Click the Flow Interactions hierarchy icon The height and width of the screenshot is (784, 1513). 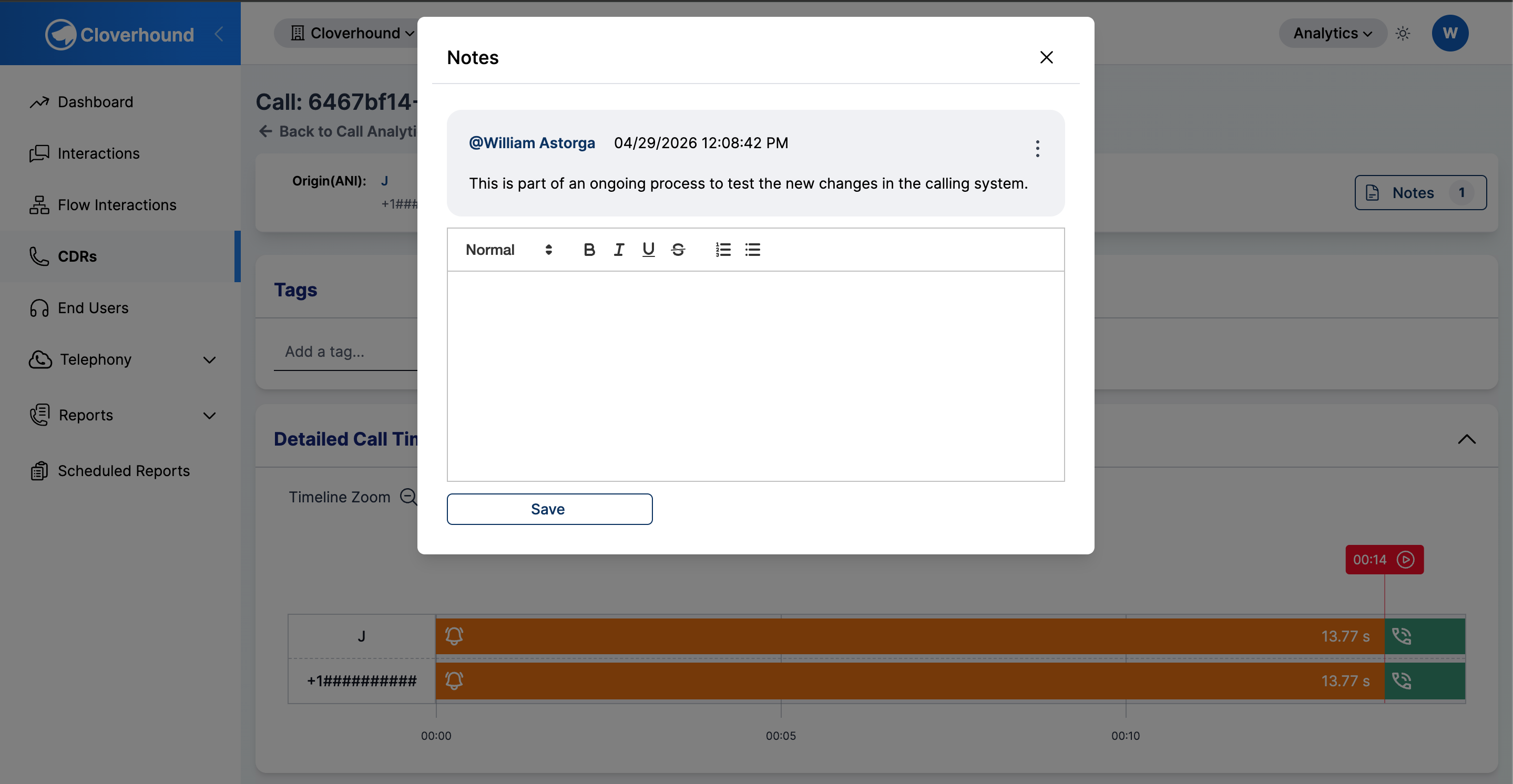(x=39, y=205)
